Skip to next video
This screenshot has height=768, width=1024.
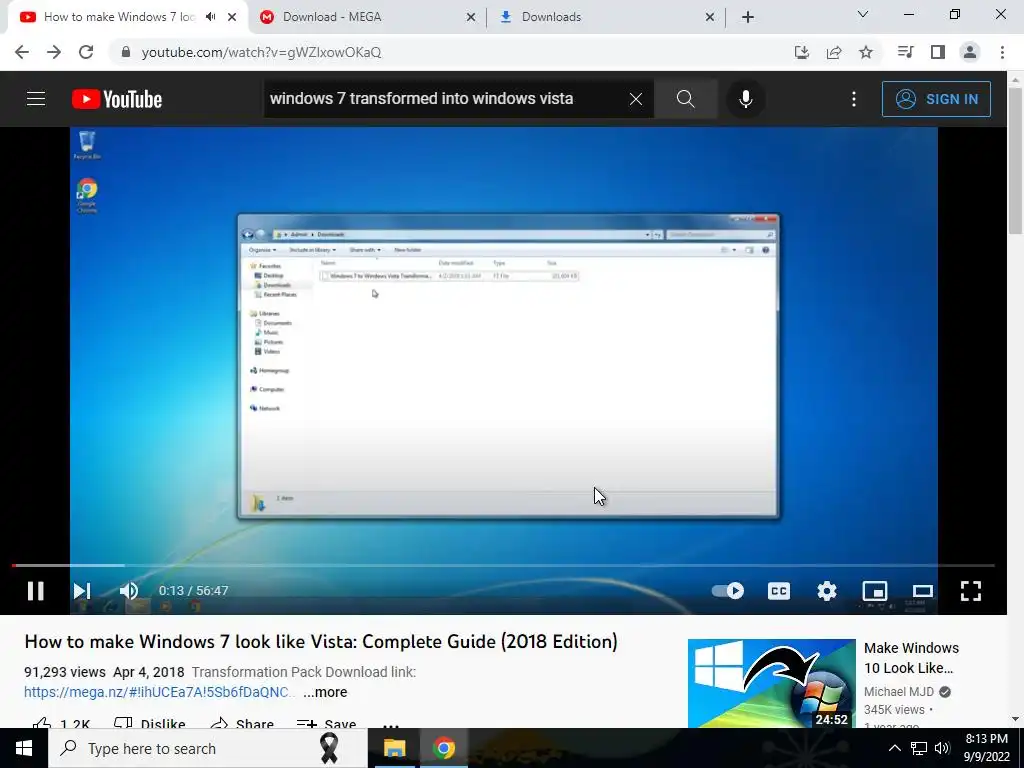pos(82,591)
